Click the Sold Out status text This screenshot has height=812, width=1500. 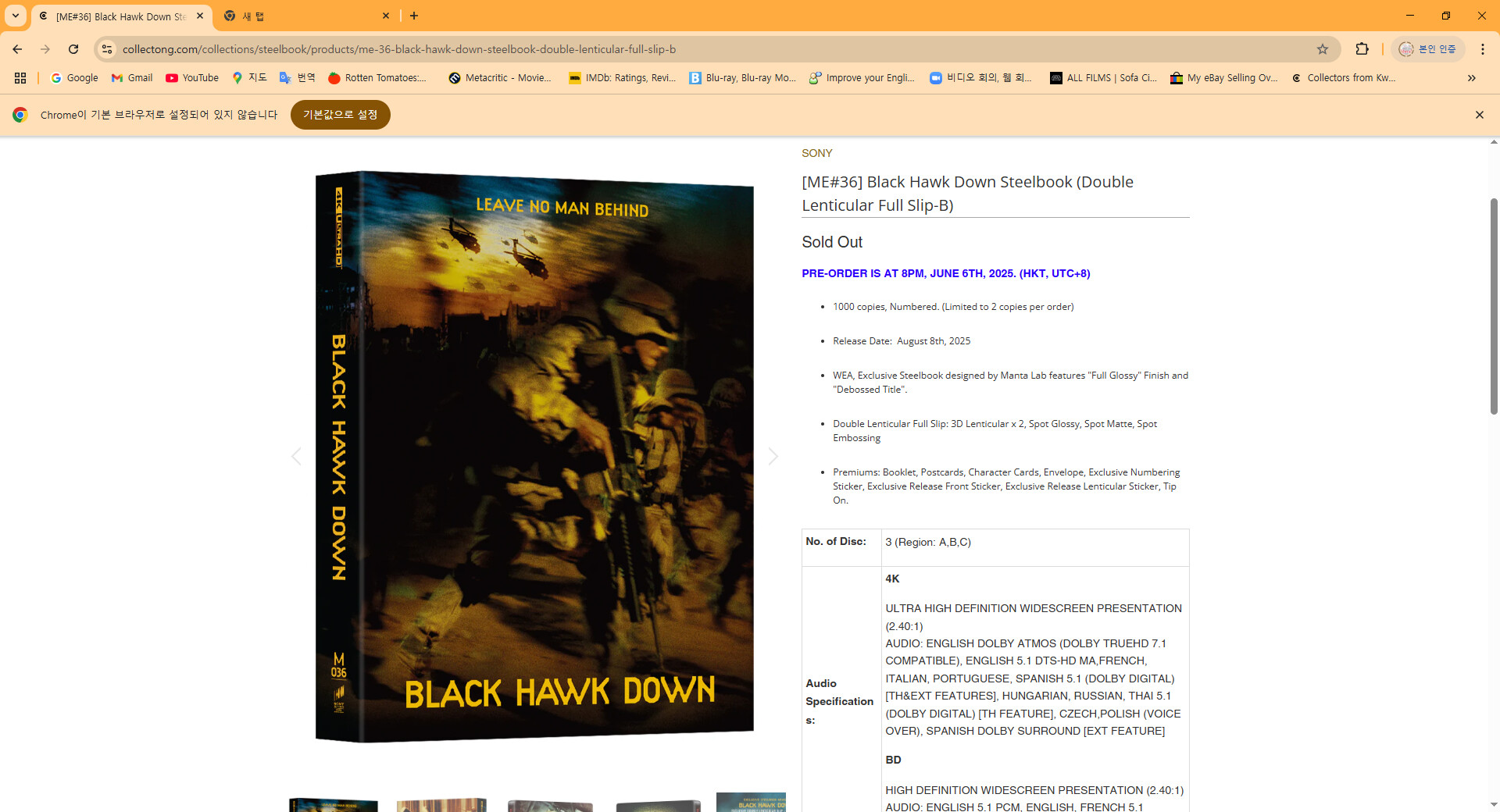click(832, 242)
